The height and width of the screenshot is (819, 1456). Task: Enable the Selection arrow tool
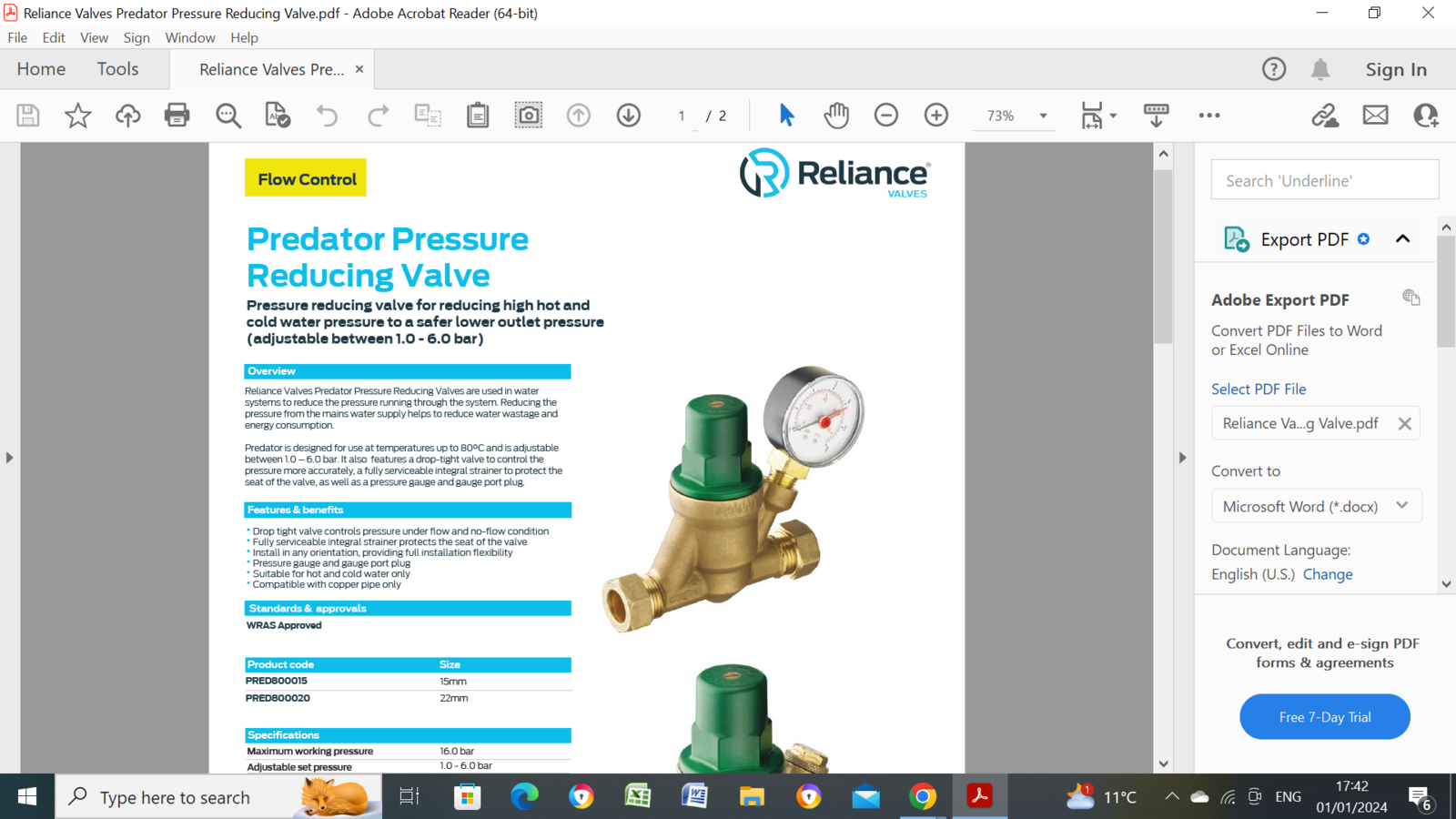point(785,115)
